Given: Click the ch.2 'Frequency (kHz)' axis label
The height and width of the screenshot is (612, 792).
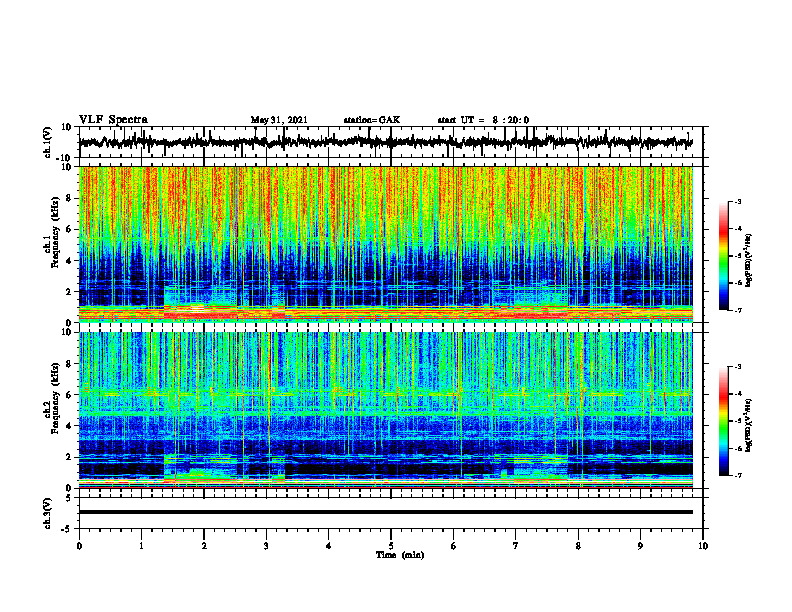Looking at the screenshot, I should pos(55,397).
